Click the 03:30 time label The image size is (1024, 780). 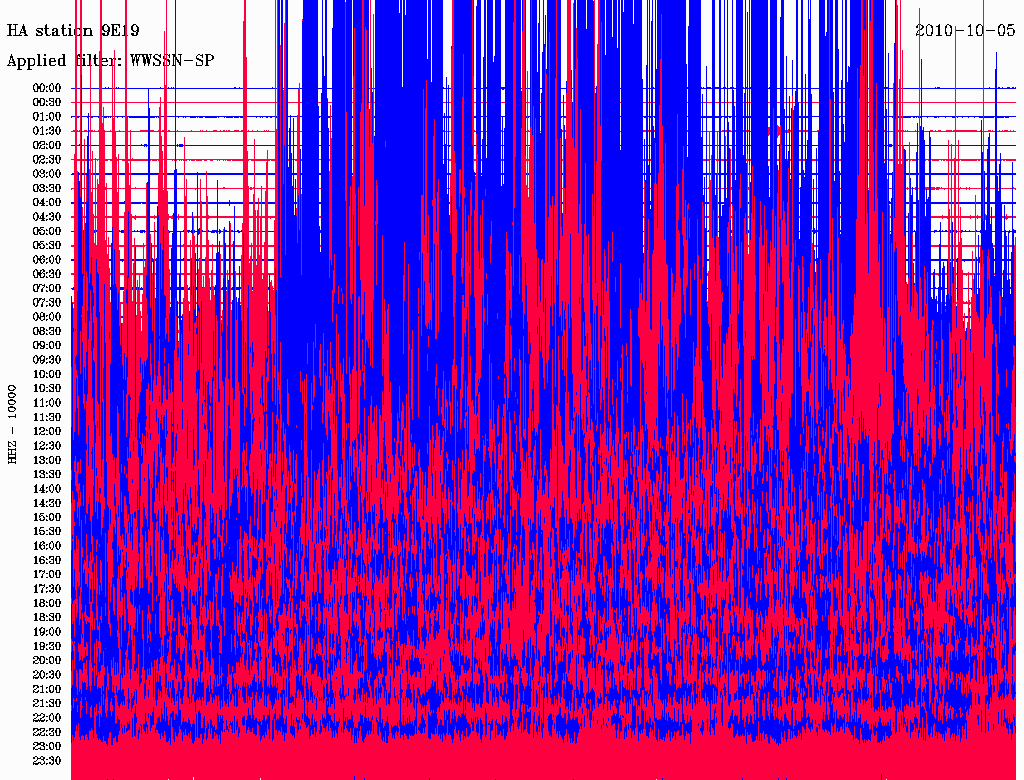coord(47,189)
